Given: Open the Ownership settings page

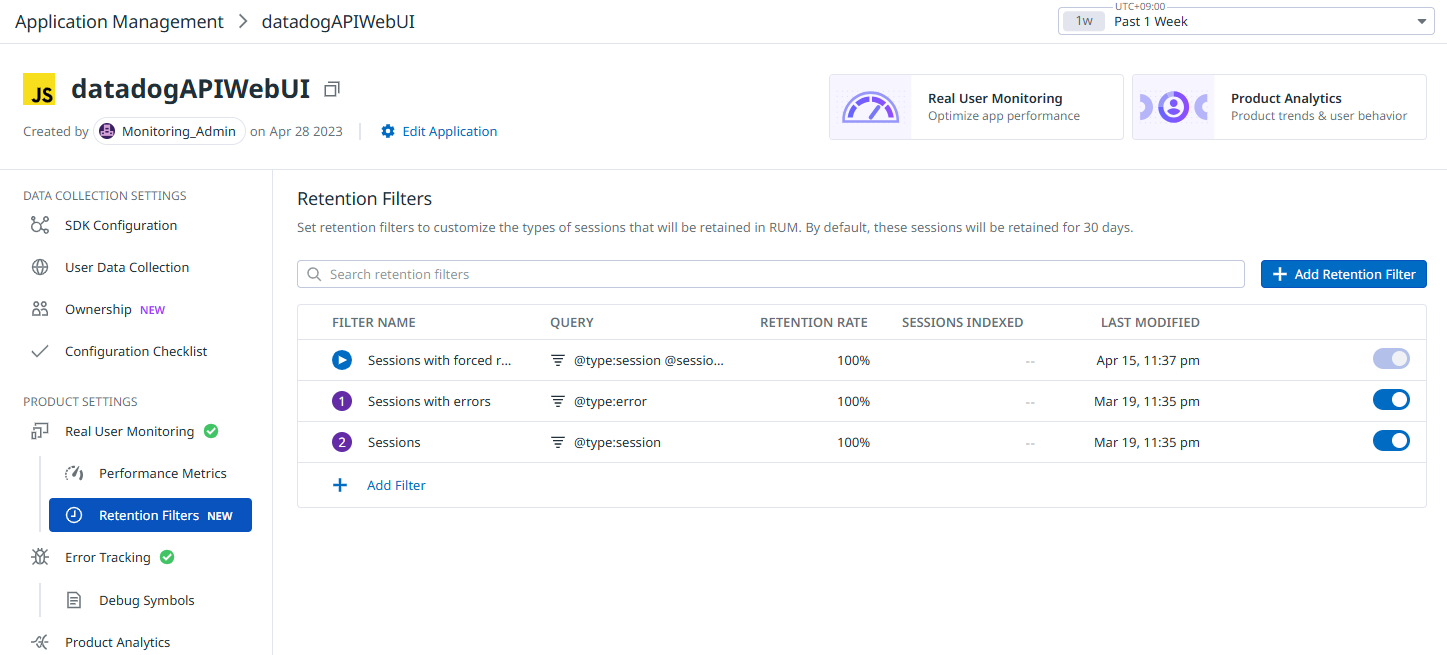Looking at the screenshot, I should point(98,309).
